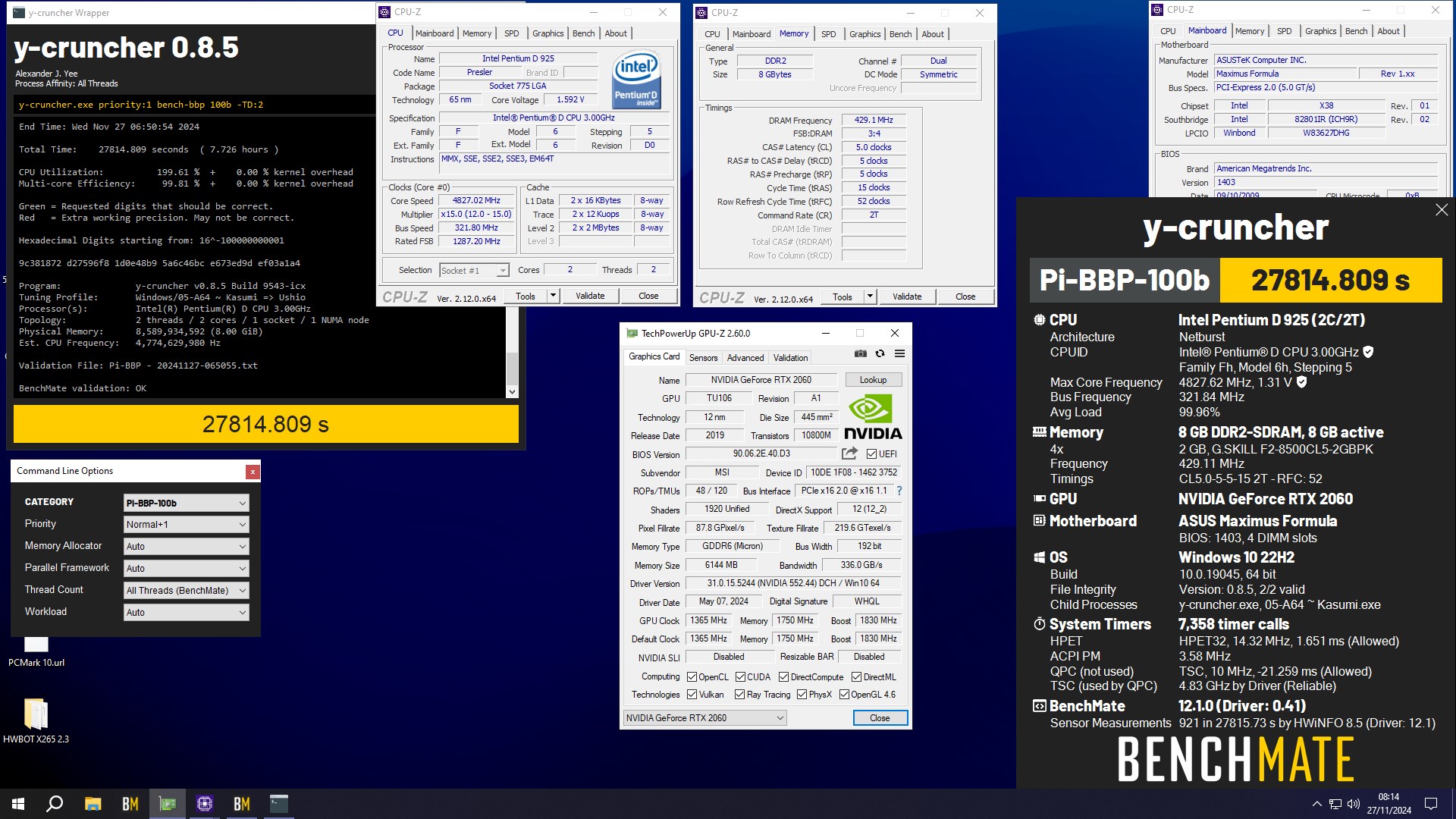This screenshot has width=1456, height=819.
Task: Click Validate in CPU-Z CPU window
Action: (590, 296)
